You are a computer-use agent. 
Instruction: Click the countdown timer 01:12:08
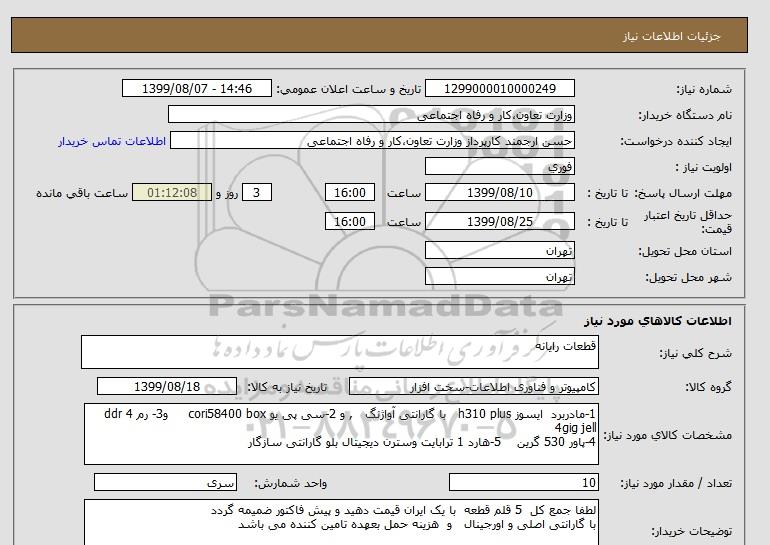tap(172, 192)
